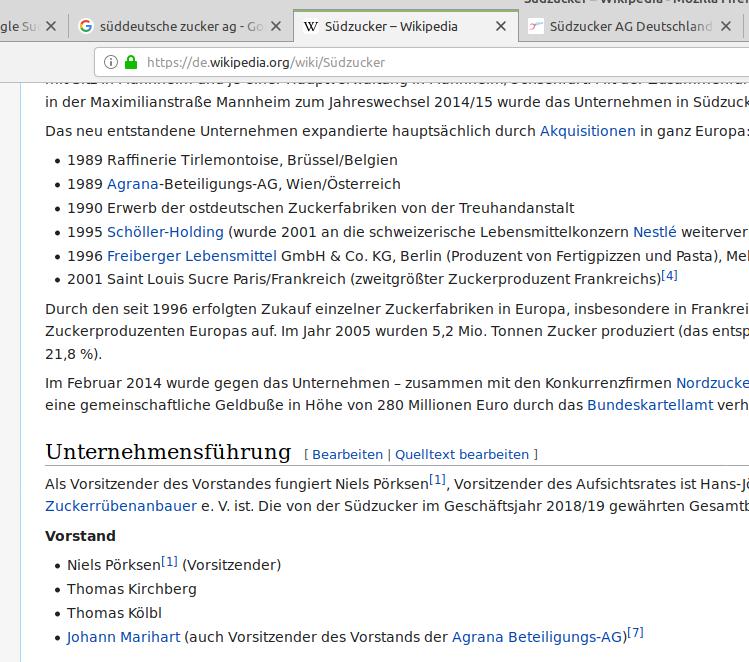The image size is (749, 662).
Task: Click footnote [1] in the Vorsitzender des Vorstandes sentence
Action: (437, 480)
